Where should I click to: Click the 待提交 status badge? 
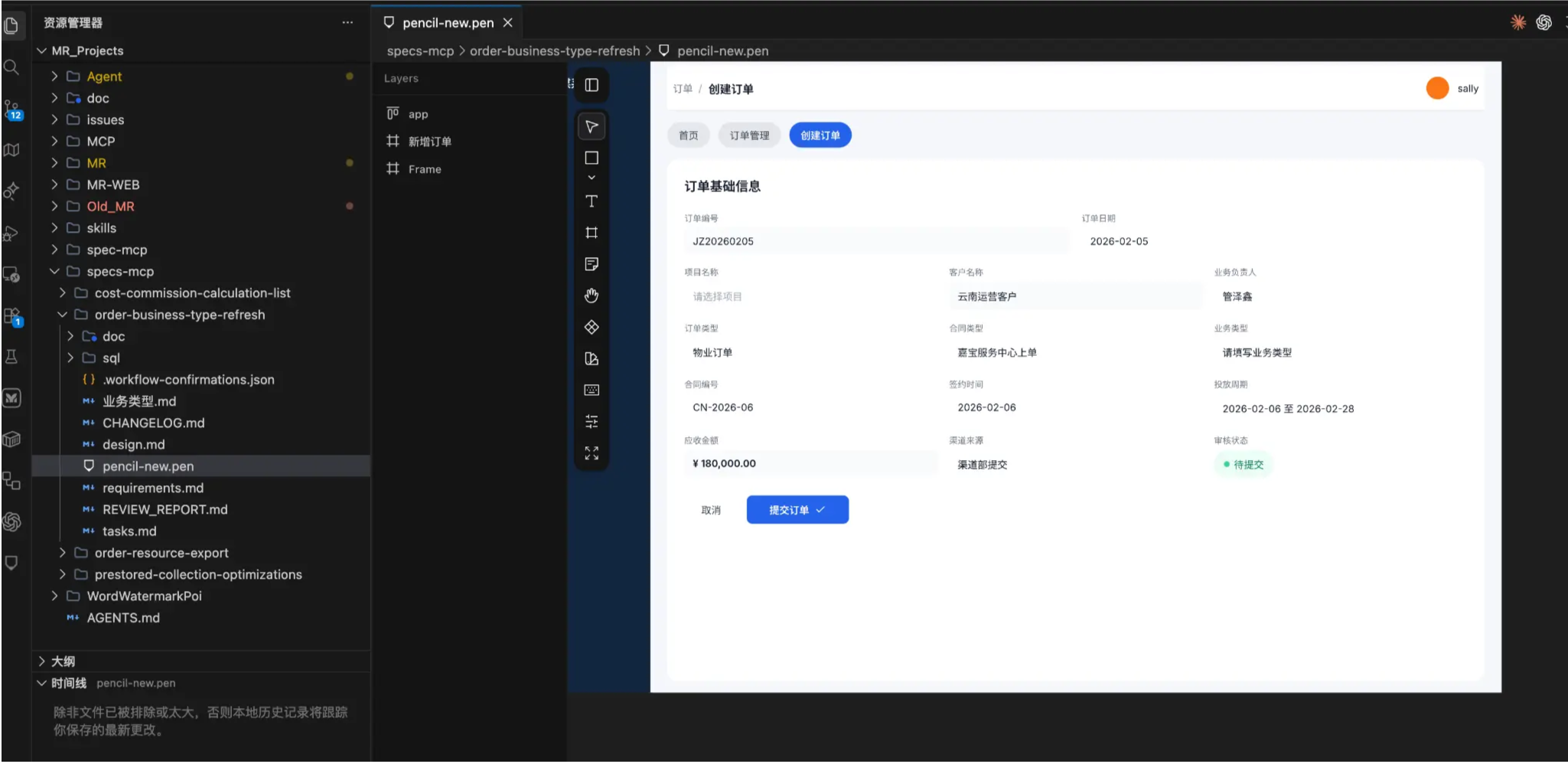tap(1244, 465)
